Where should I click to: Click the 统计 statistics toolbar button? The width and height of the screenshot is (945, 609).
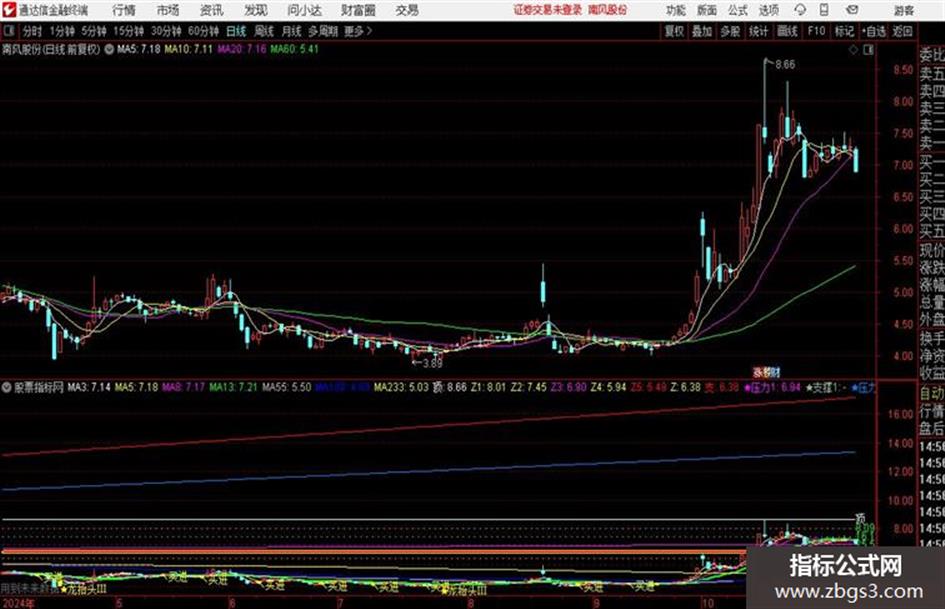pyautogui.click(x=759, y=31)
